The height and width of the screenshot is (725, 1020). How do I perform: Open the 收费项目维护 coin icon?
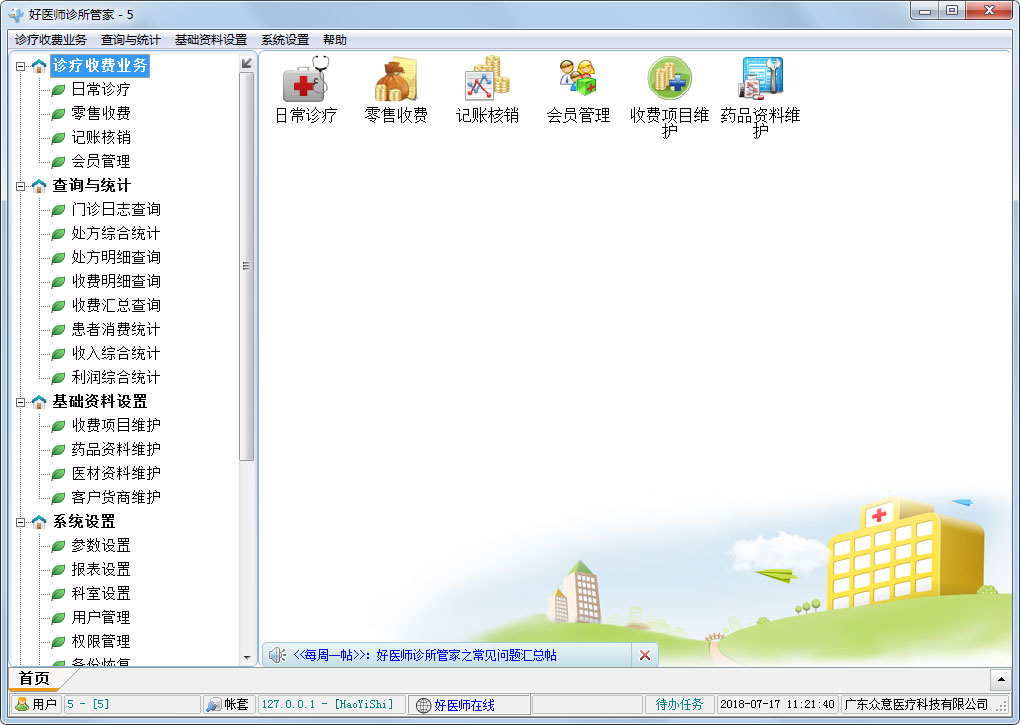click(x=669, y=78)
